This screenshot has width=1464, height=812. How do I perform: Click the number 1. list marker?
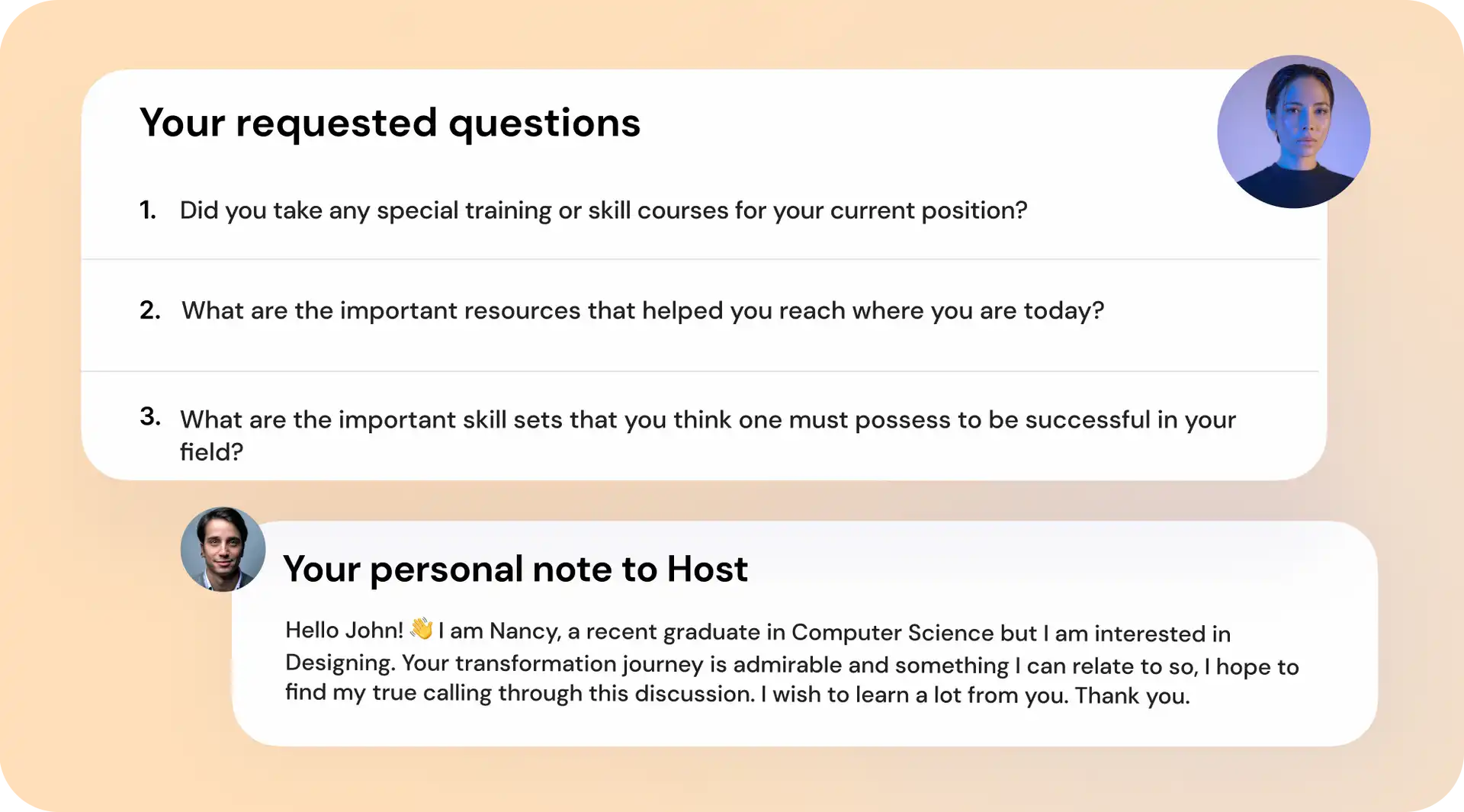click(148, 210)
